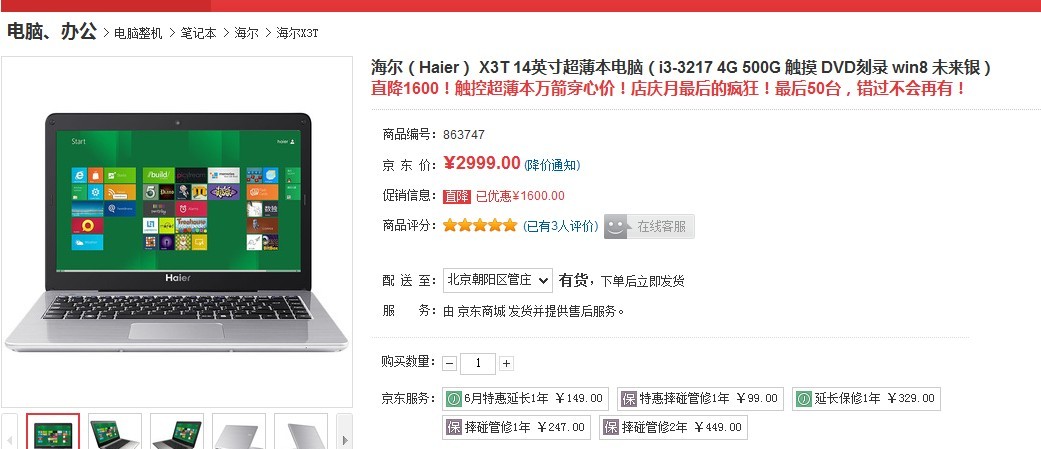Click the 保 icon on 特惠摔碰管修1年
Screen dimensions: 1041x449
pos(628,399)
